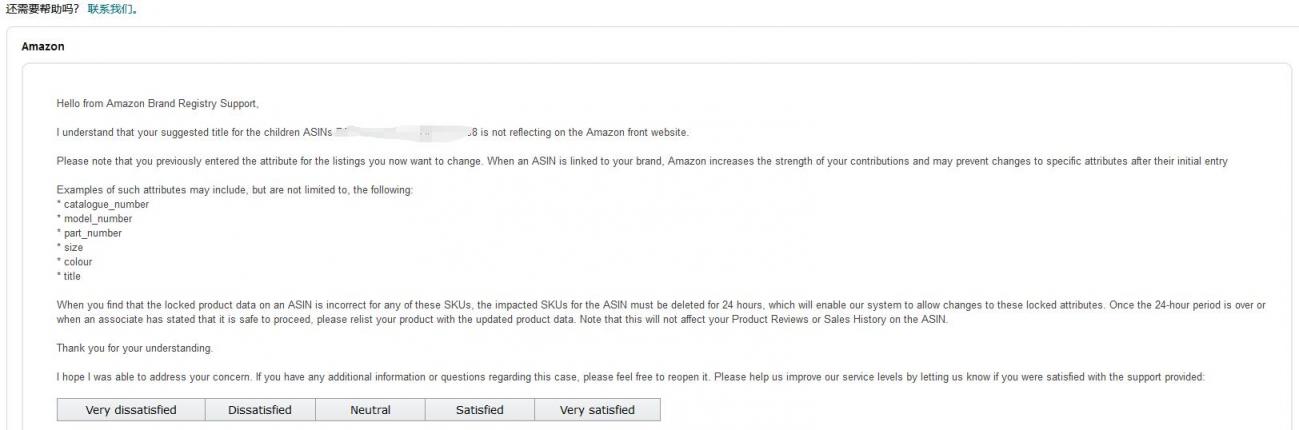
Task: Click the 还需要帮助吗 help text
Action: pos(42,8)
